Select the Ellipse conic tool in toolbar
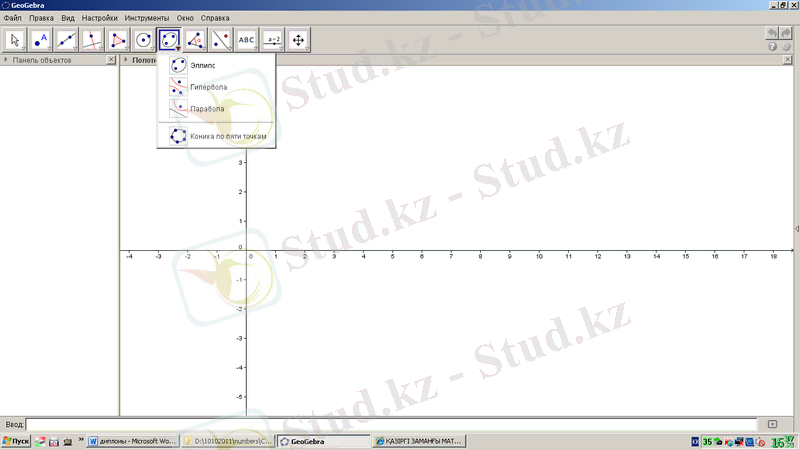 (169, 40)
